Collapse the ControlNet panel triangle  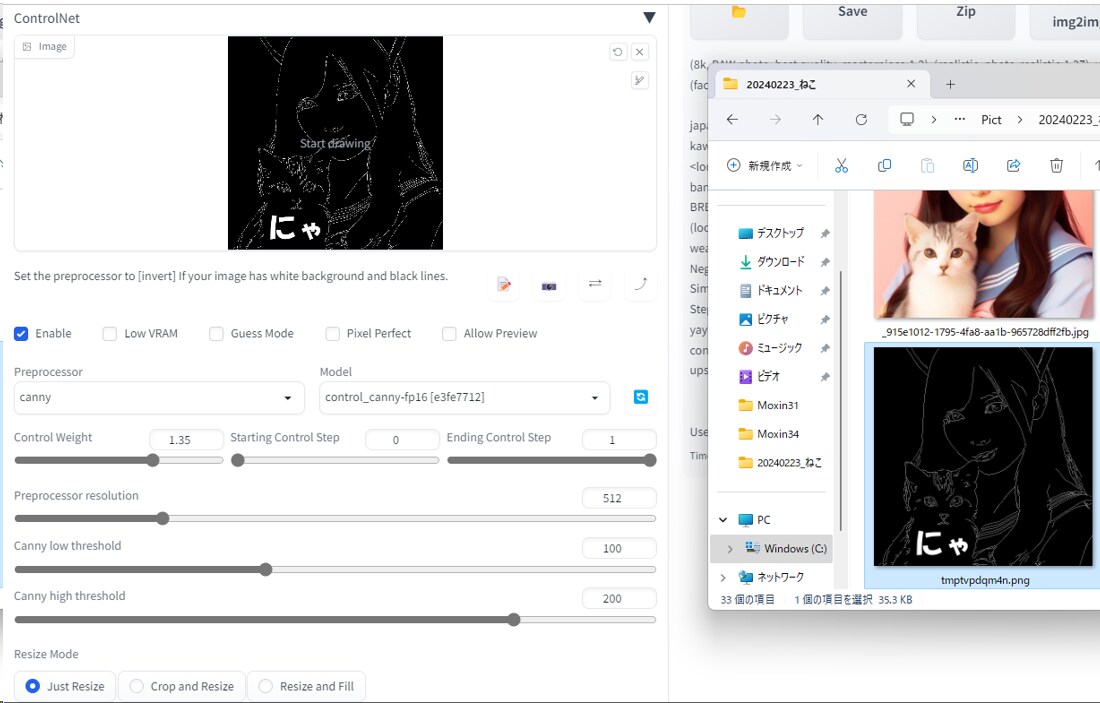click(649, 18)
